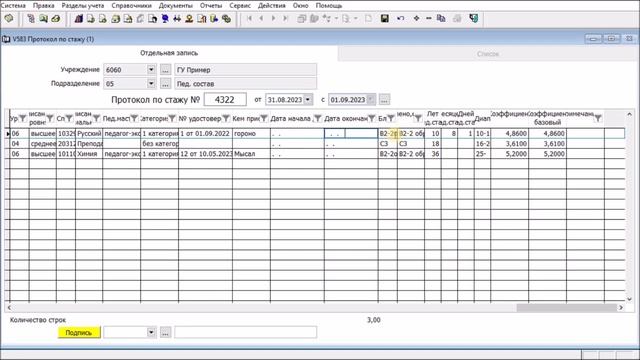Select the cell "1 от 01.09.2022"
The width and height of the screenshot is (640, 360).
tap(205, 133)
